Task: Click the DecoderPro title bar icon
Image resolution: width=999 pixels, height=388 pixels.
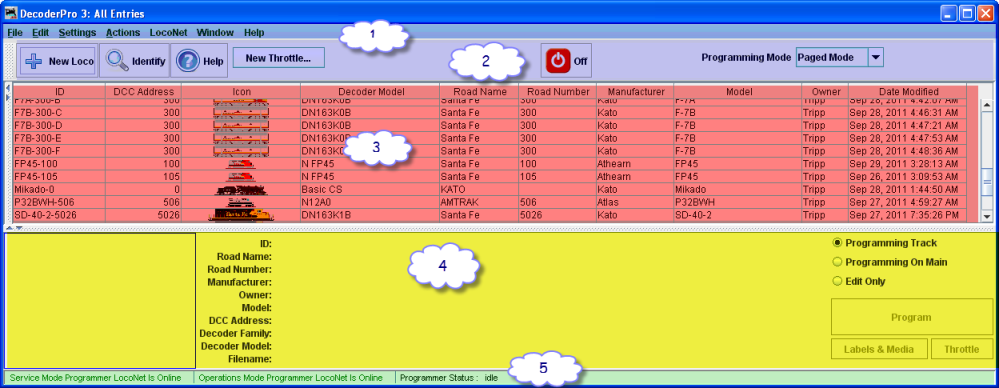Action: [x=11, y=13]
